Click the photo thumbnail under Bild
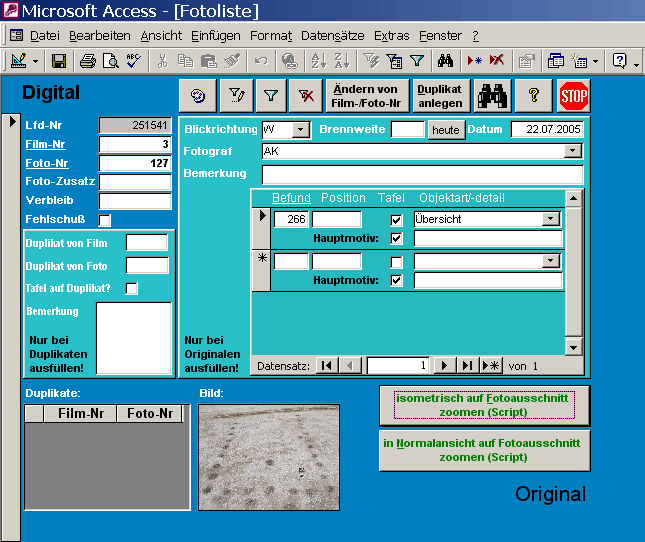The height and width of the screenshot is (542, 645). click(x=268, y=455)
